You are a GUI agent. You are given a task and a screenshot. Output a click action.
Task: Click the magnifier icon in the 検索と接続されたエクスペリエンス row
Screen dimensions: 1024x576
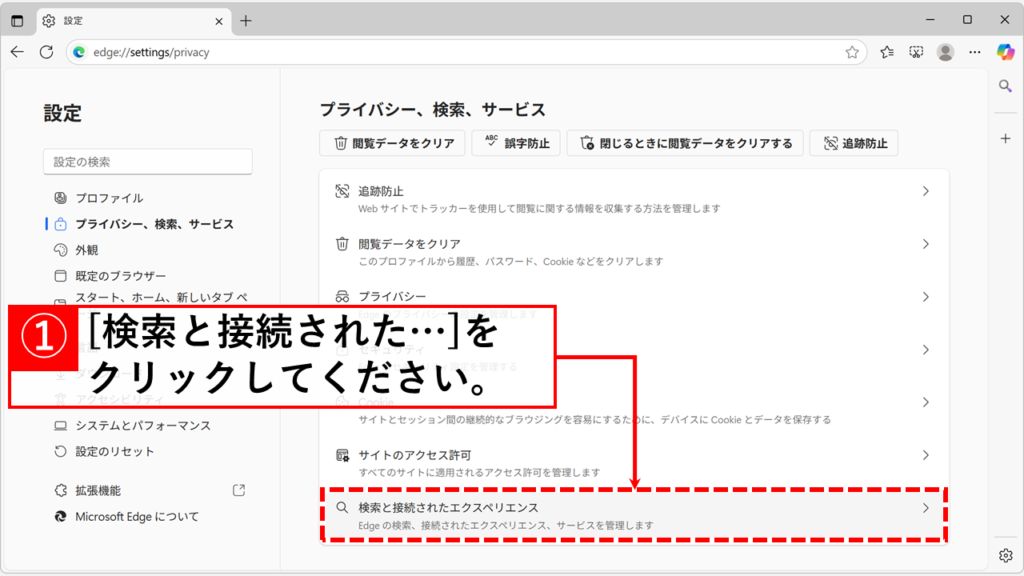342,507
